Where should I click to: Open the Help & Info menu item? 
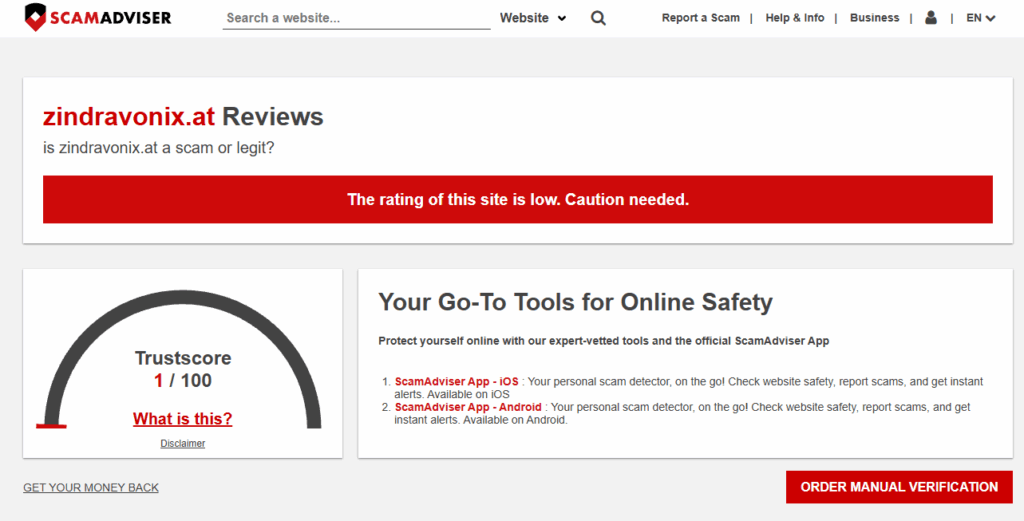(x=795, y=18)
